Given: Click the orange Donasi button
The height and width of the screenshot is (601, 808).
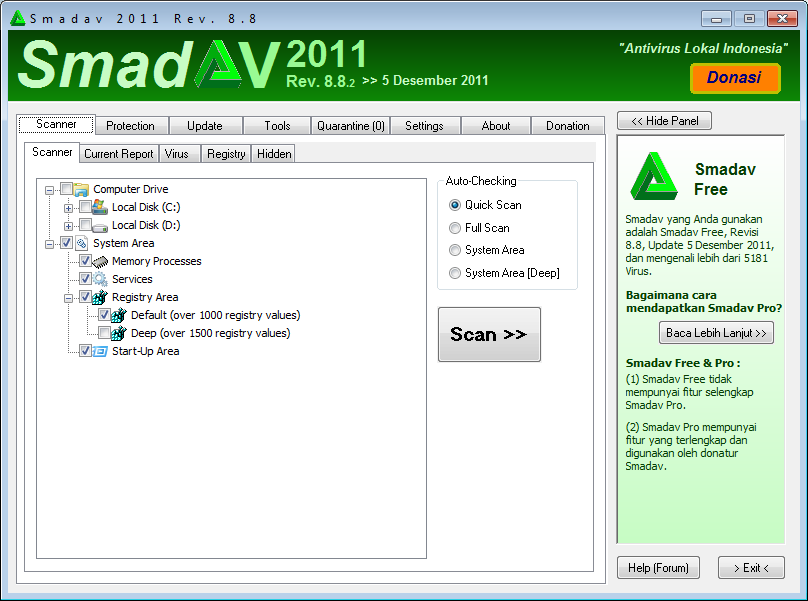Looking at the screenshot, I should [735, 78].
